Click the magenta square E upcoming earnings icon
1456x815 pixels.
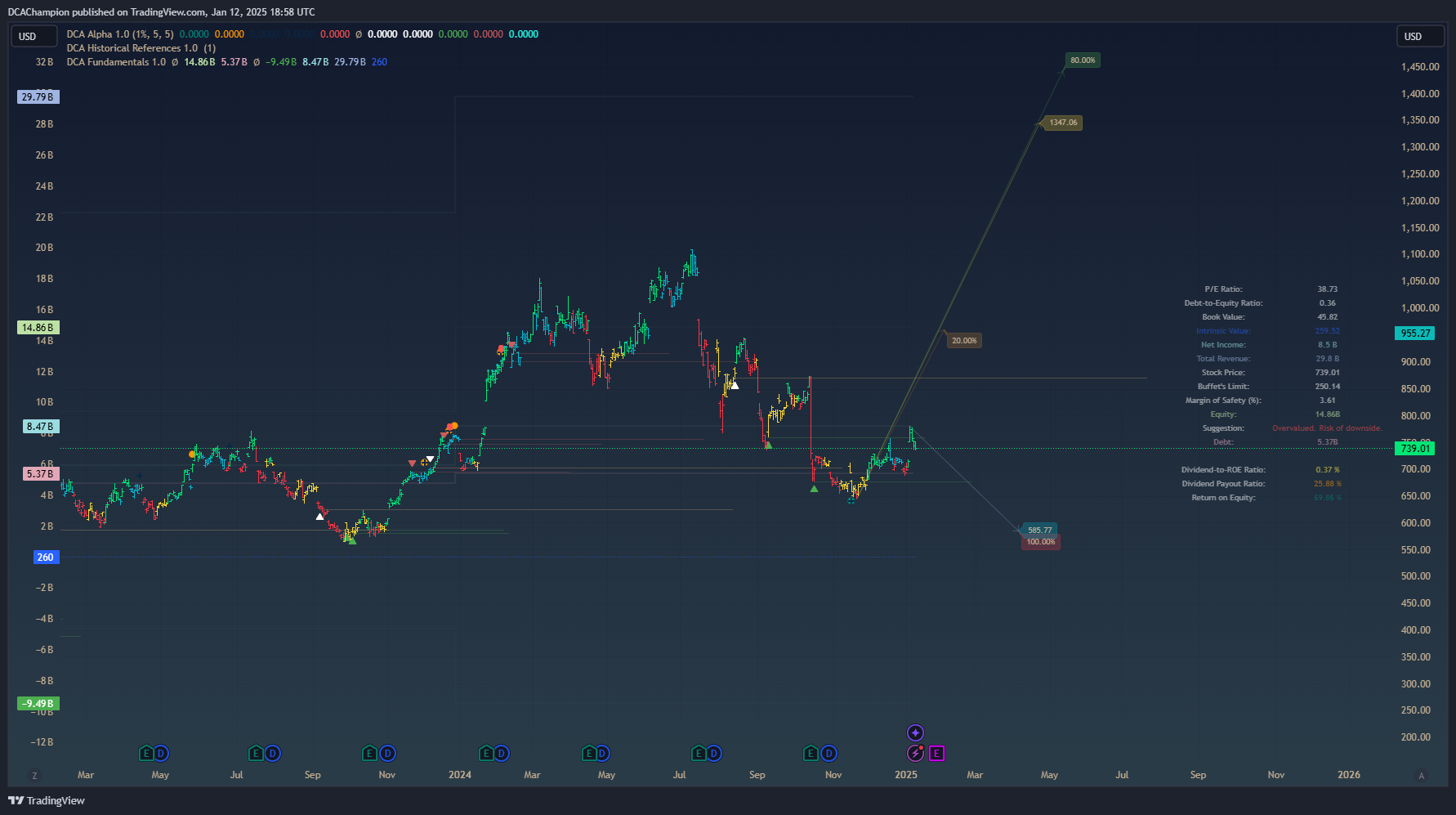(x=936, y=754)
